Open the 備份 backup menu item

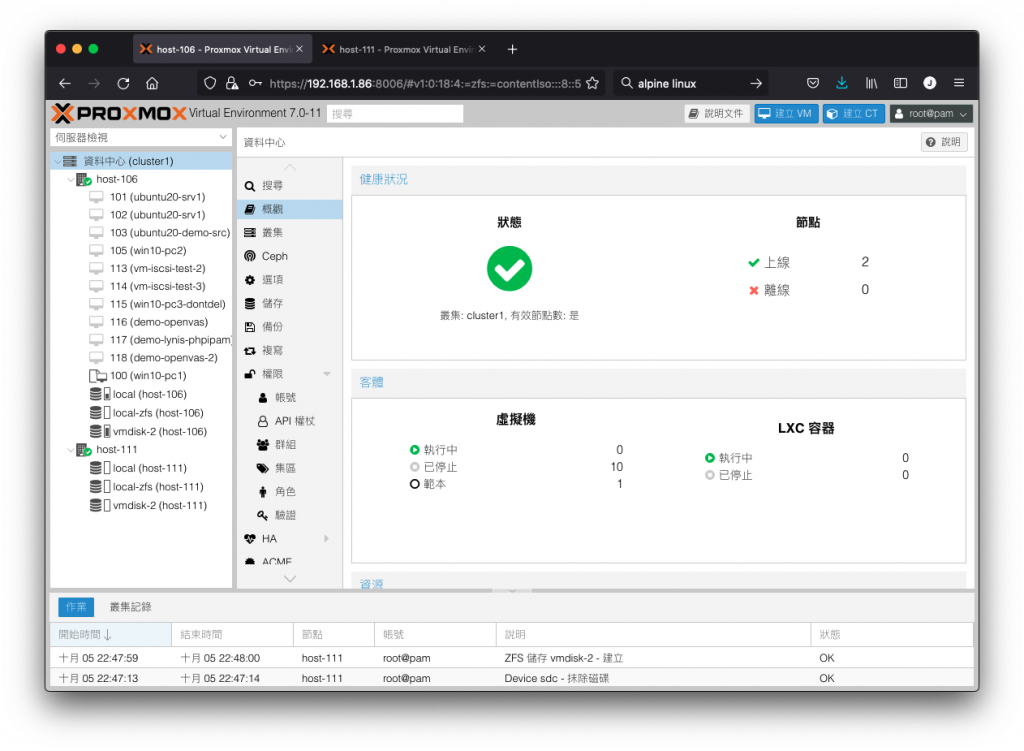click(x=290, y=327)
